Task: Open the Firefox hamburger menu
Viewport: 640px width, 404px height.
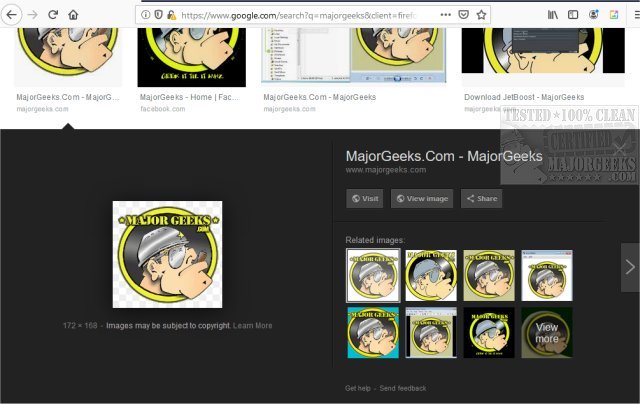Action: coord(637,15)
